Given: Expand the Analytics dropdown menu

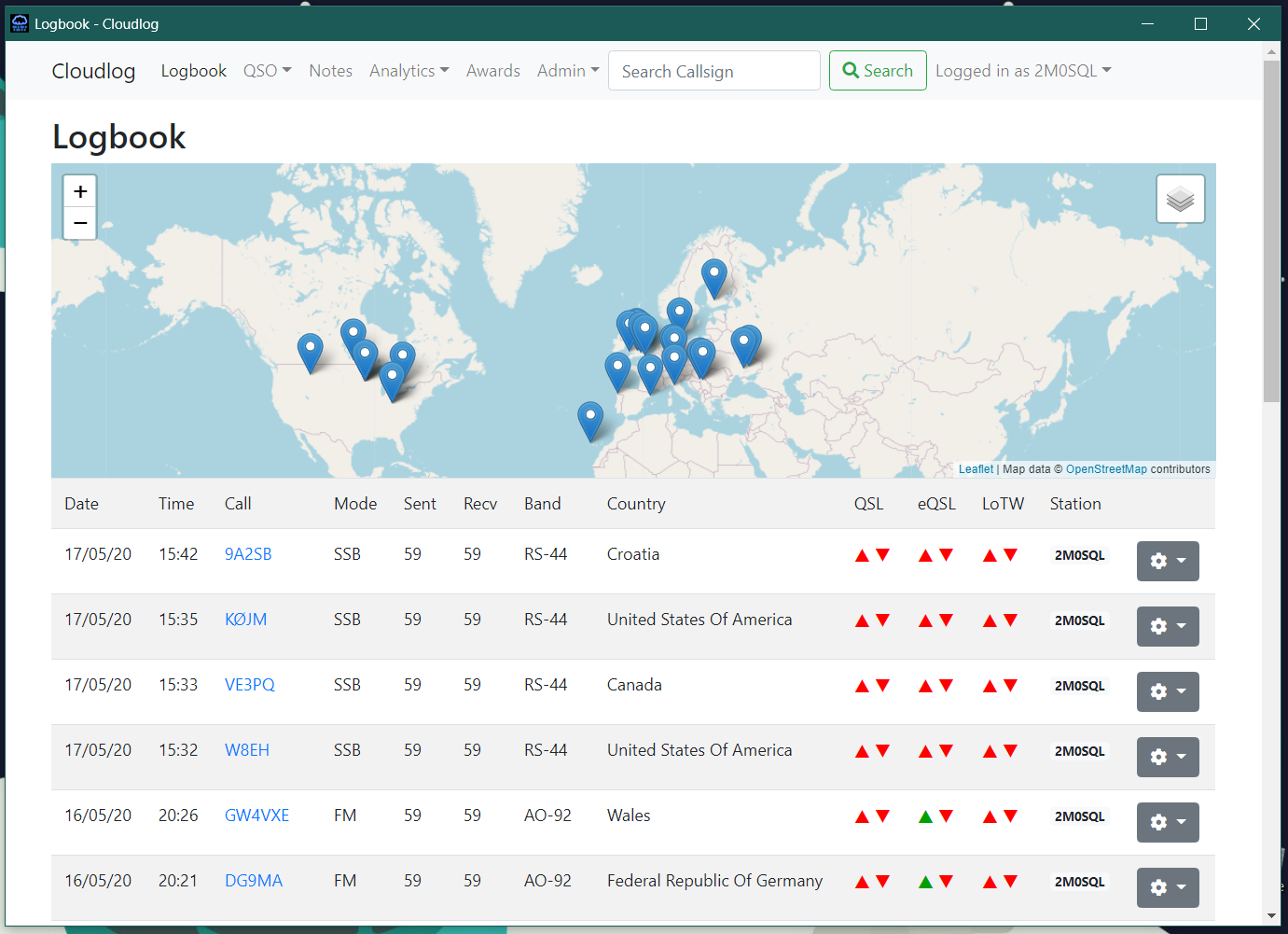Looking at the screenshot, I should [409, 71].
